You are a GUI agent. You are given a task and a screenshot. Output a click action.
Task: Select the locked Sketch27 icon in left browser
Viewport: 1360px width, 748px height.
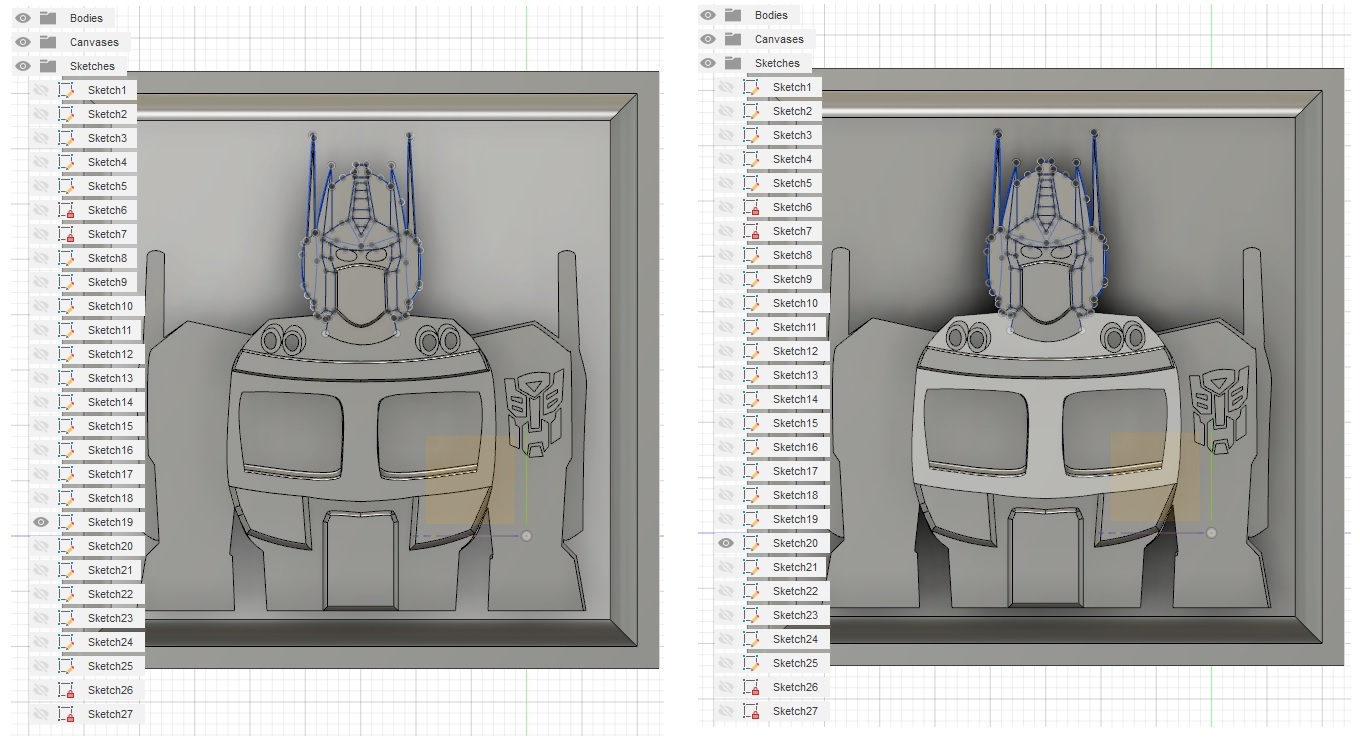tap(67, 714)
